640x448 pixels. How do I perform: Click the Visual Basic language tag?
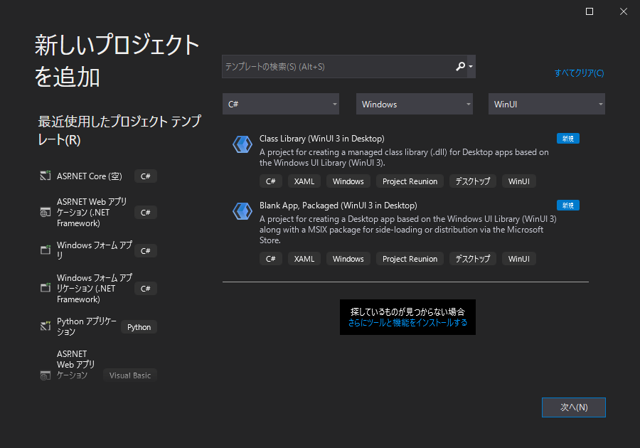tap(130, 375)
